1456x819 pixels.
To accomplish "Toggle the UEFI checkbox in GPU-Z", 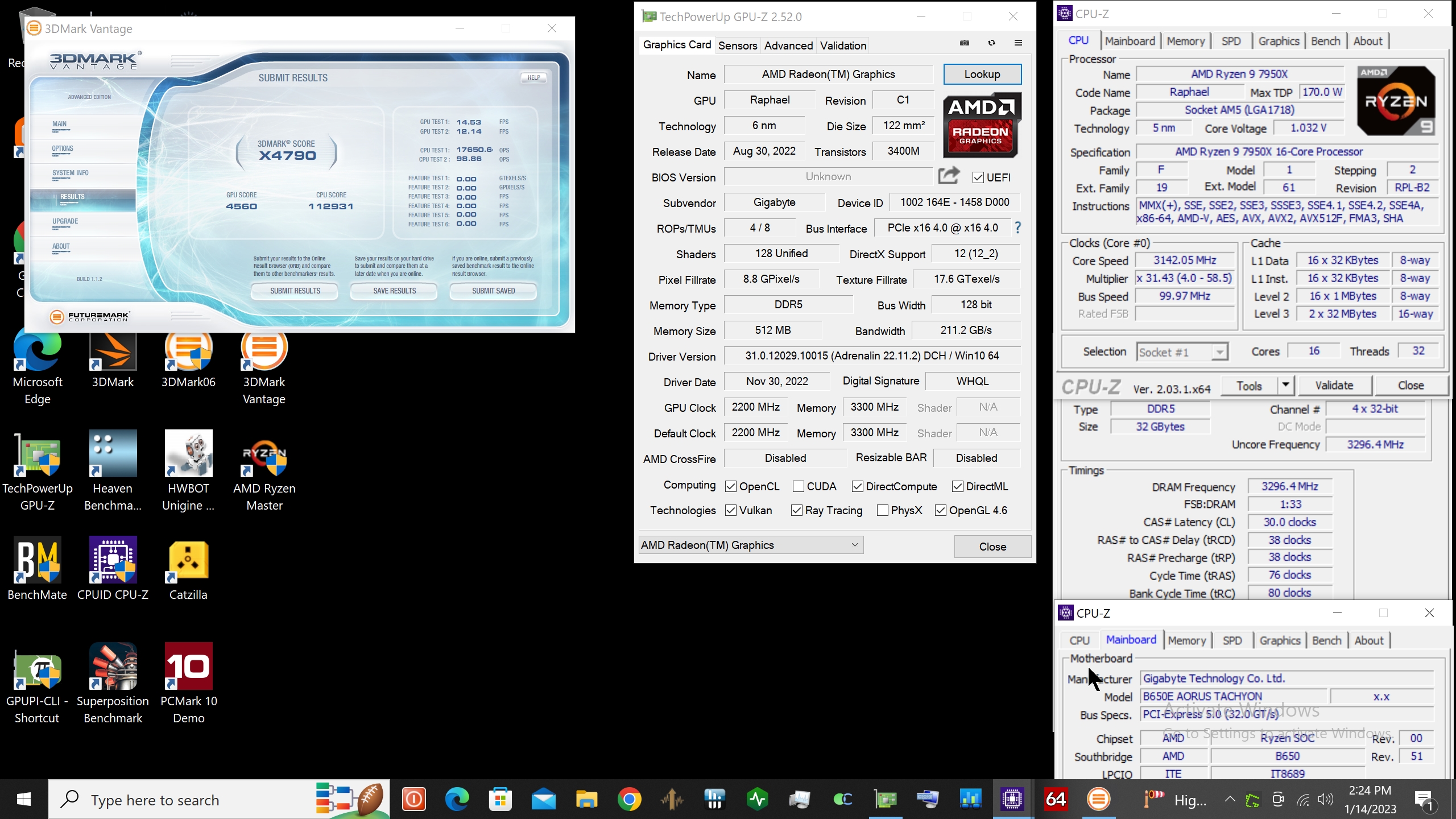I will [978, 177].
